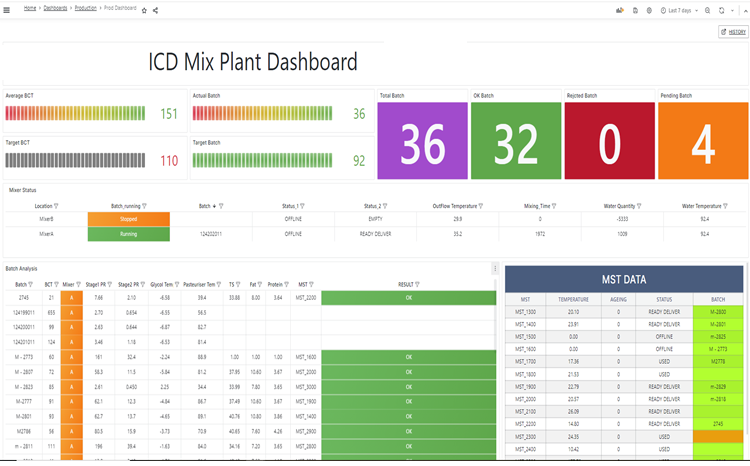
Task: Click the zoom out time range icon
Action: click(707, 10)
